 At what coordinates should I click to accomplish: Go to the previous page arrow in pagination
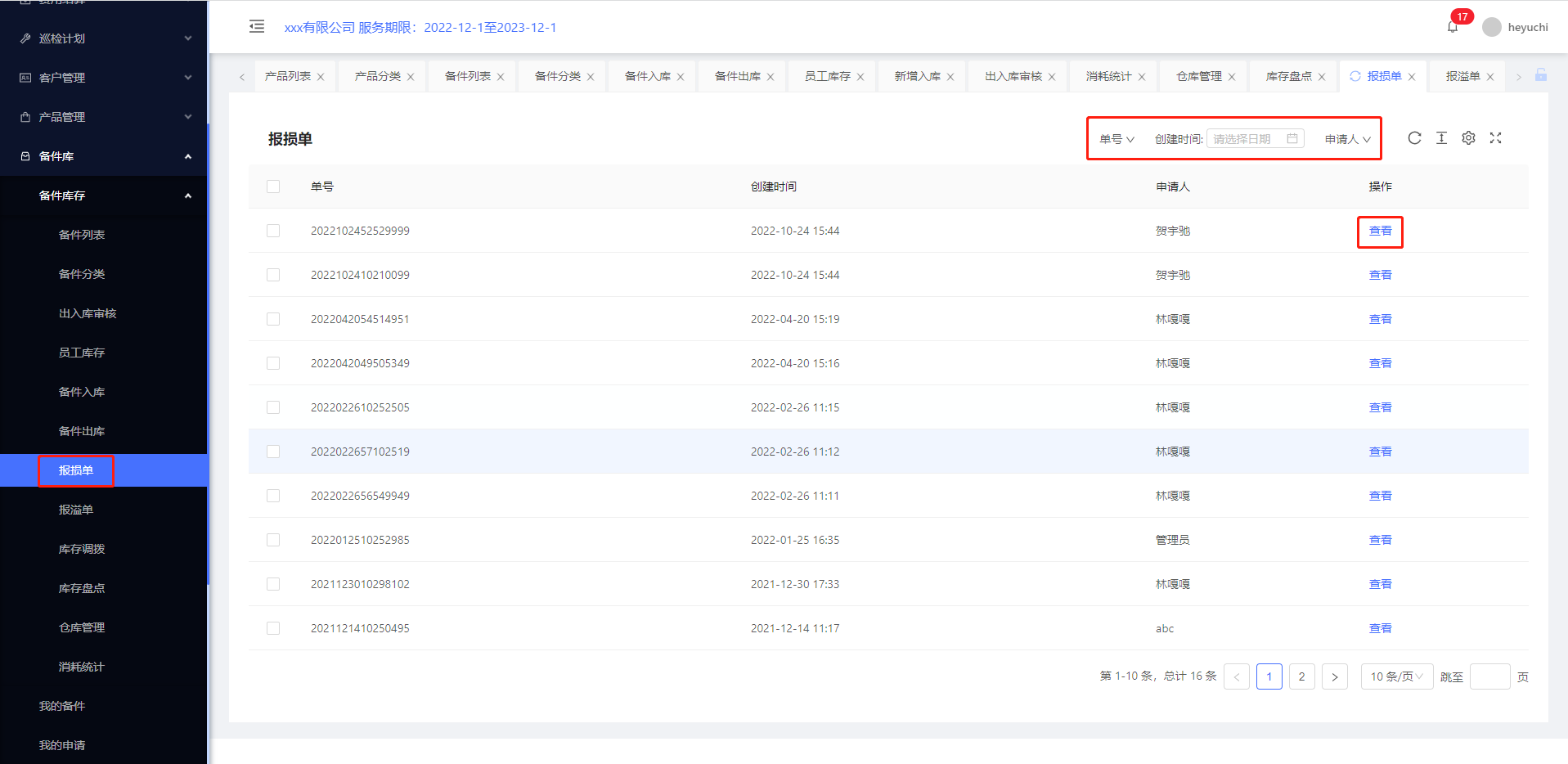click(1237, 676)
